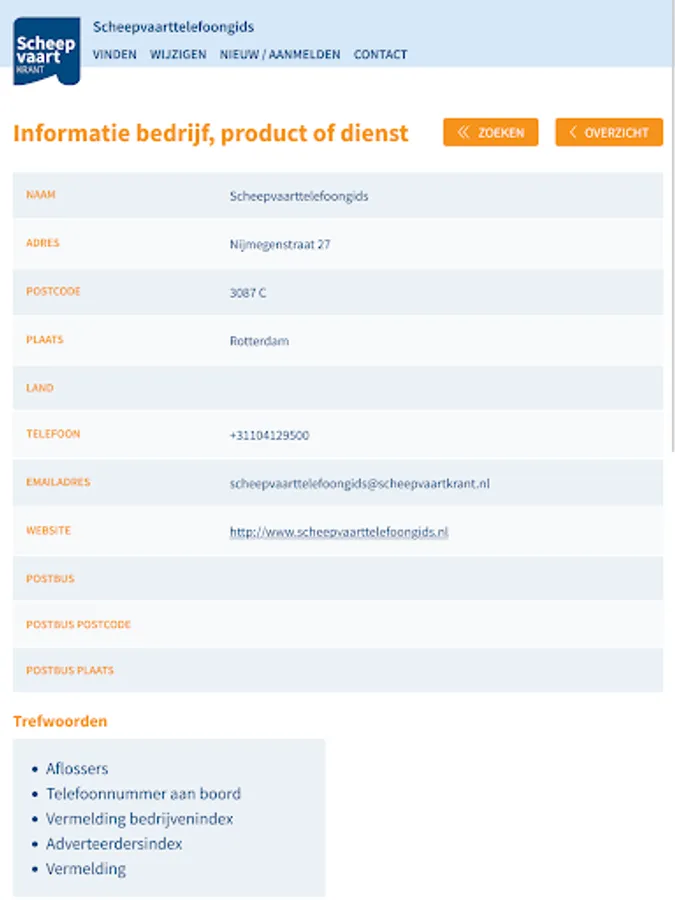Open the Contact menu item
The width and height of the screenshot is (675, 900).
coord(380,55)
